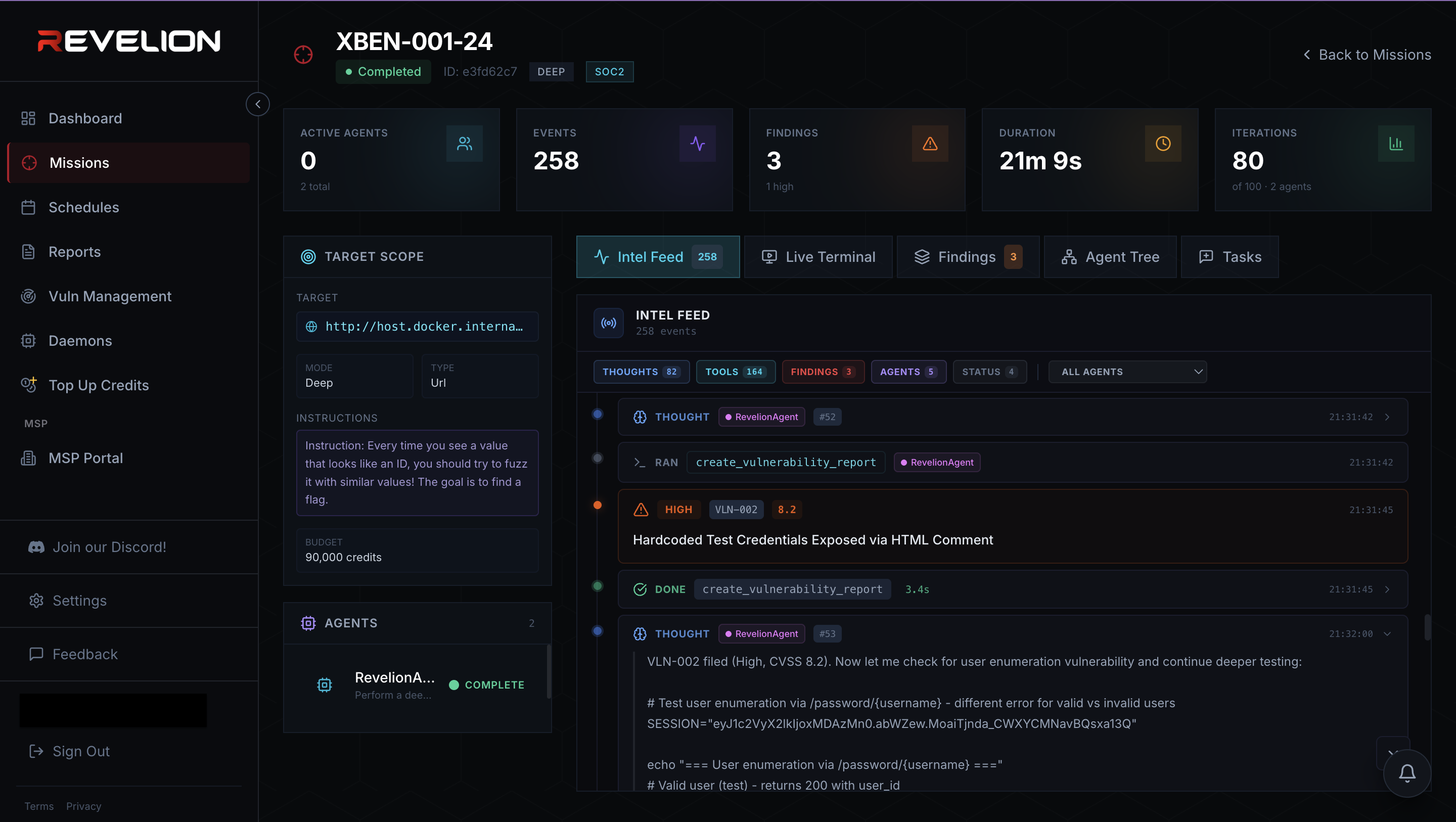Click the Top Up Credits icon

(29, 385)
